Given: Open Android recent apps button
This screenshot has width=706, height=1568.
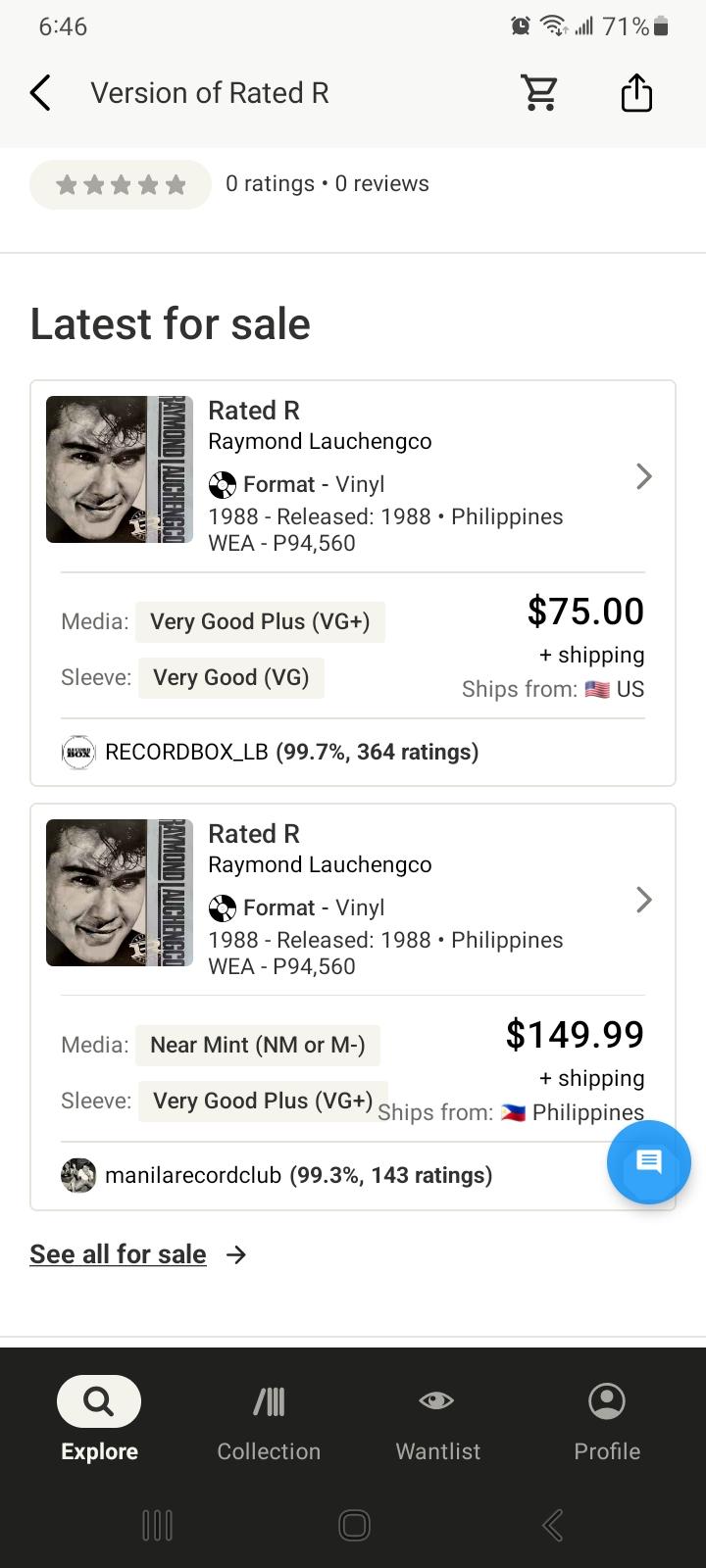Looking at the screenshot, I should click(157, 1525).
